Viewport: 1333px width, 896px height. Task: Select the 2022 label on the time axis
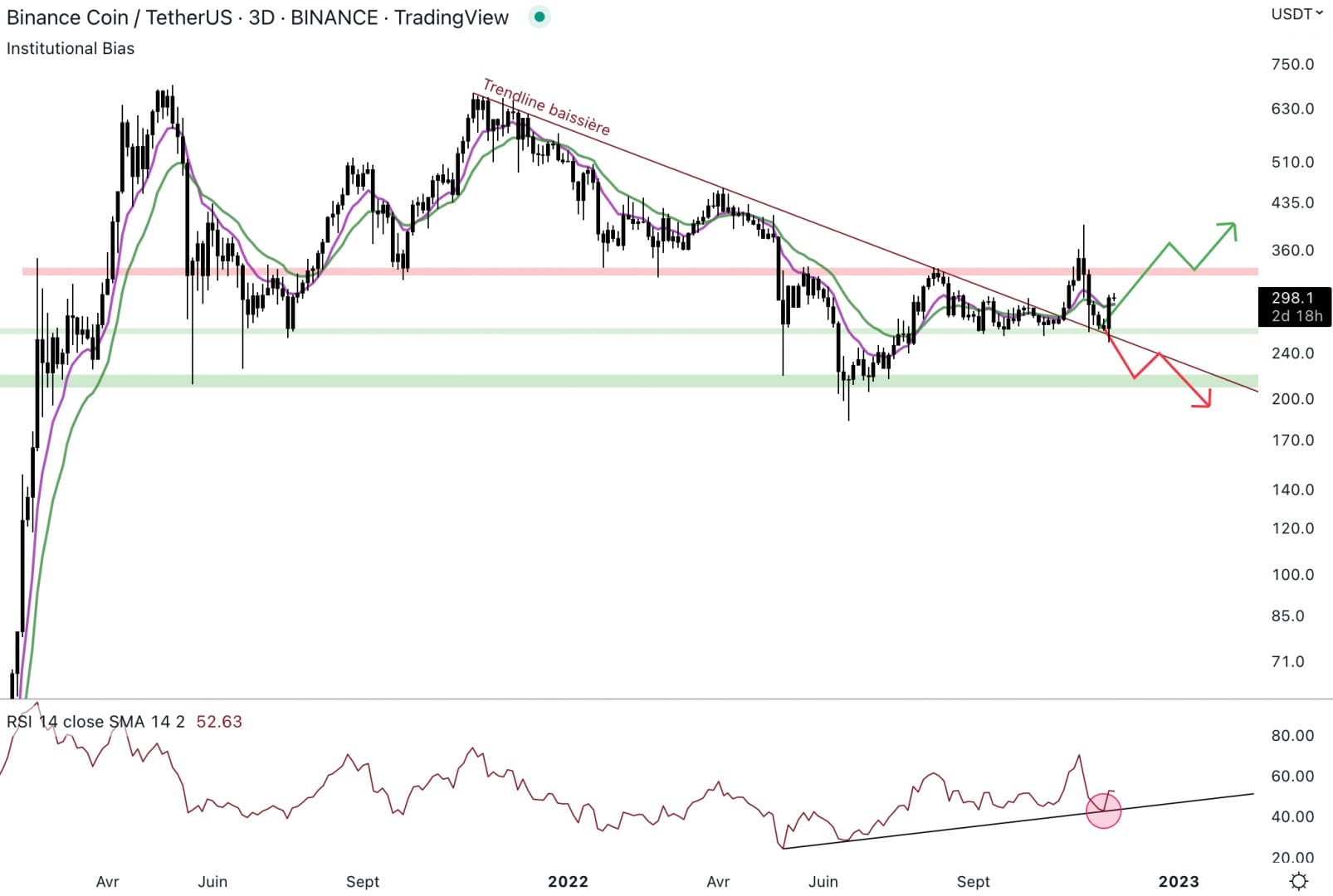coord(568,881)
